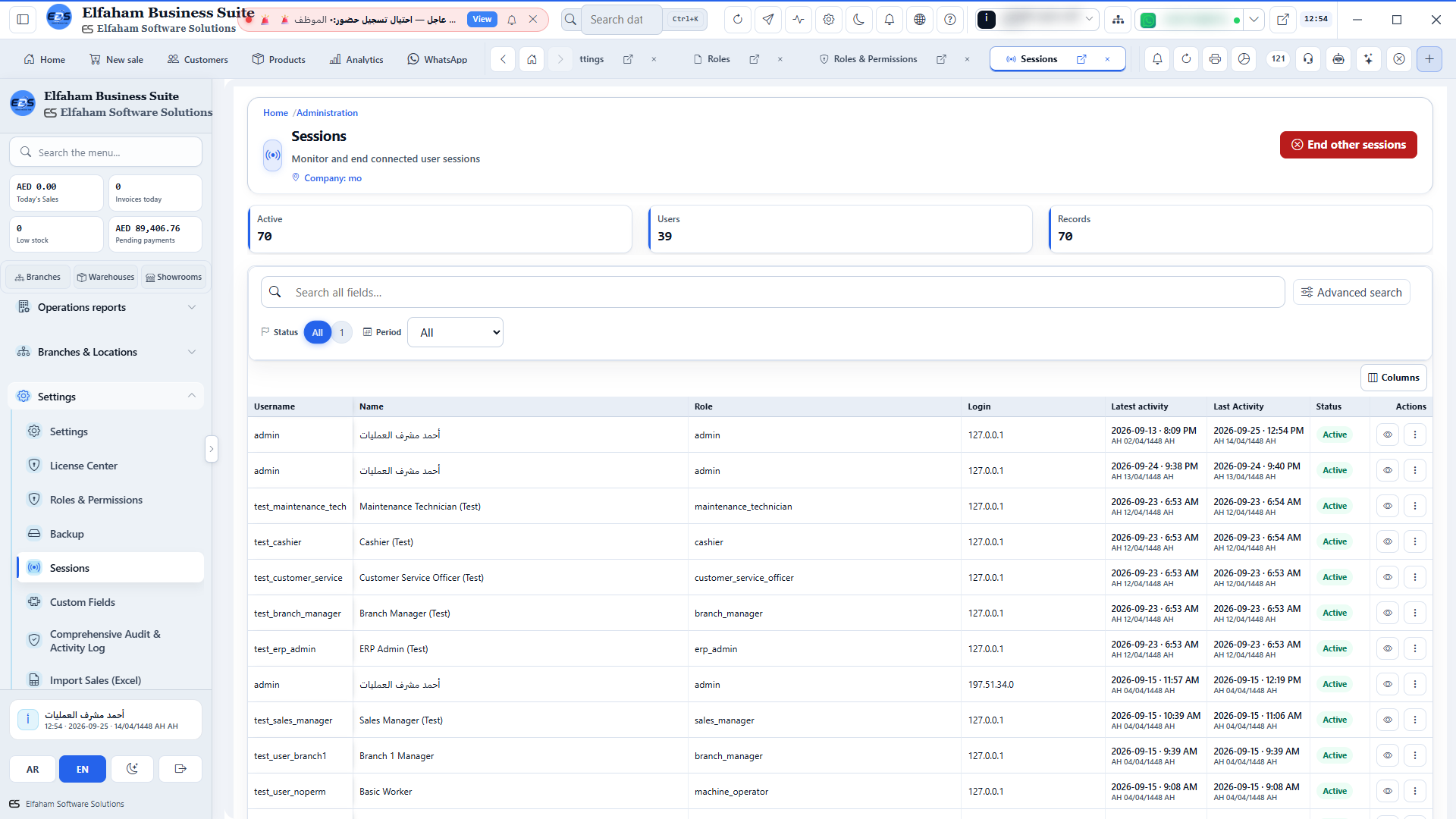Switch language to AR
This screenshot has width=1456, height=819.
coord(33,769)
